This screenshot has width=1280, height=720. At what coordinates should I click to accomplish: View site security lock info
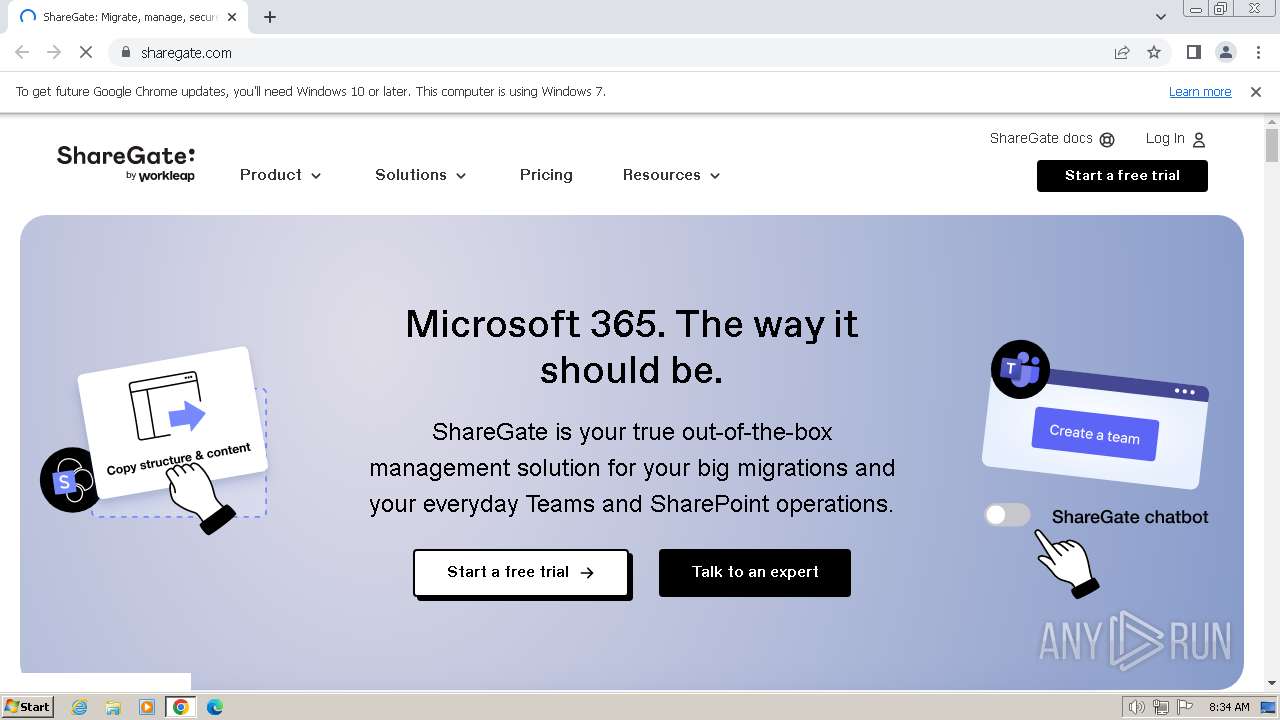click(126, 53)
